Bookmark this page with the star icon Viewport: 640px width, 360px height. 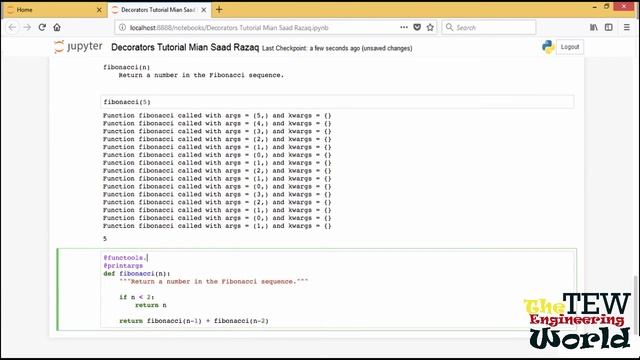[430, 27]
